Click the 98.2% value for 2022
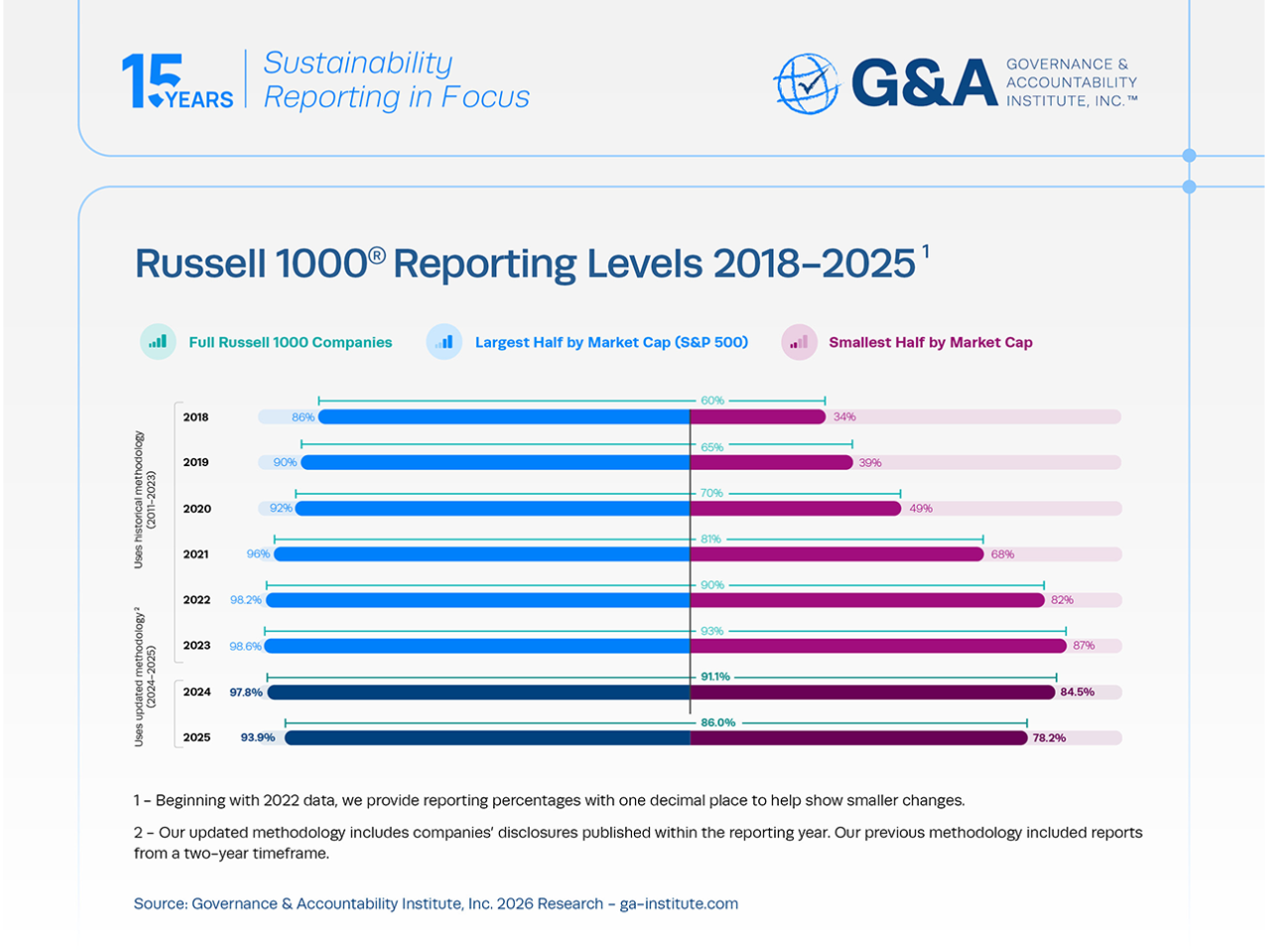Screen dimensions: 1270x952 pyautogui.click(x=246, y=600)
